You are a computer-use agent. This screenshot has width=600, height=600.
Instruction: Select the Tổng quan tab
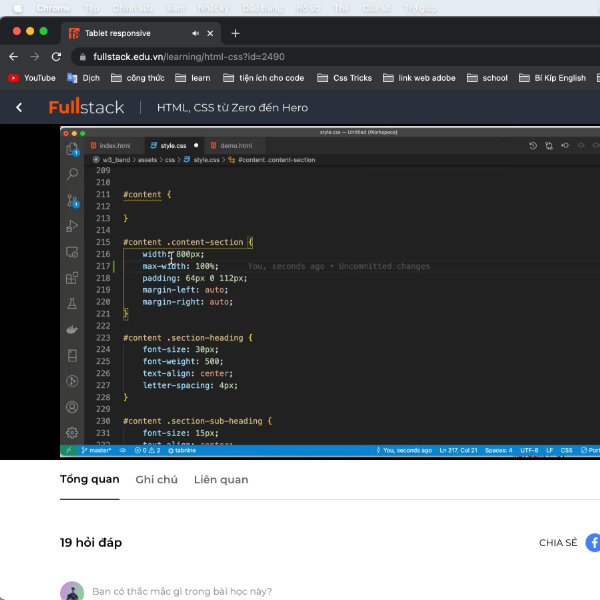point(89,480)
